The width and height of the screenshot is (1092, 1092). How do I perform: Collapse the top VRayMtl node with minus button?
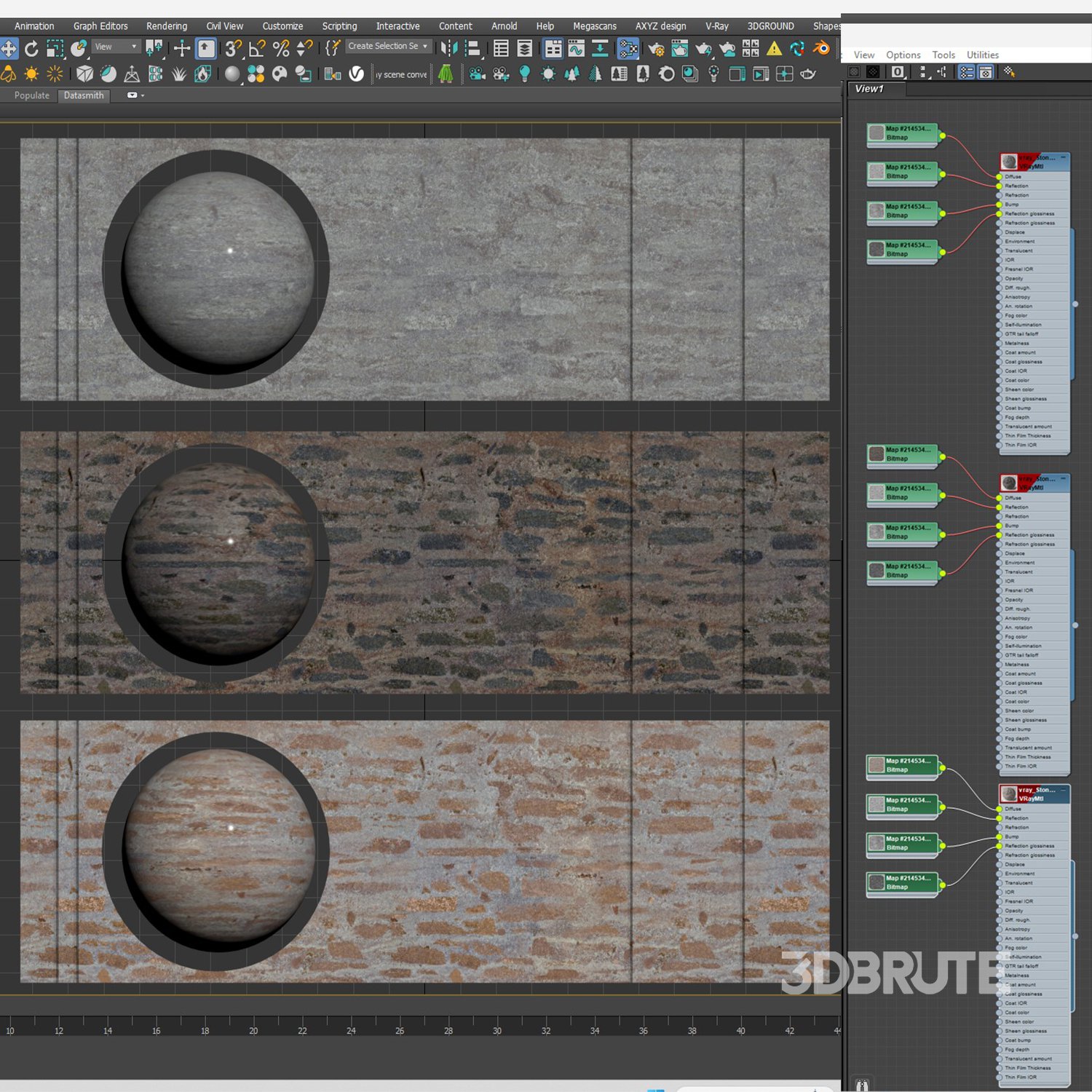tap(1063, 157)
